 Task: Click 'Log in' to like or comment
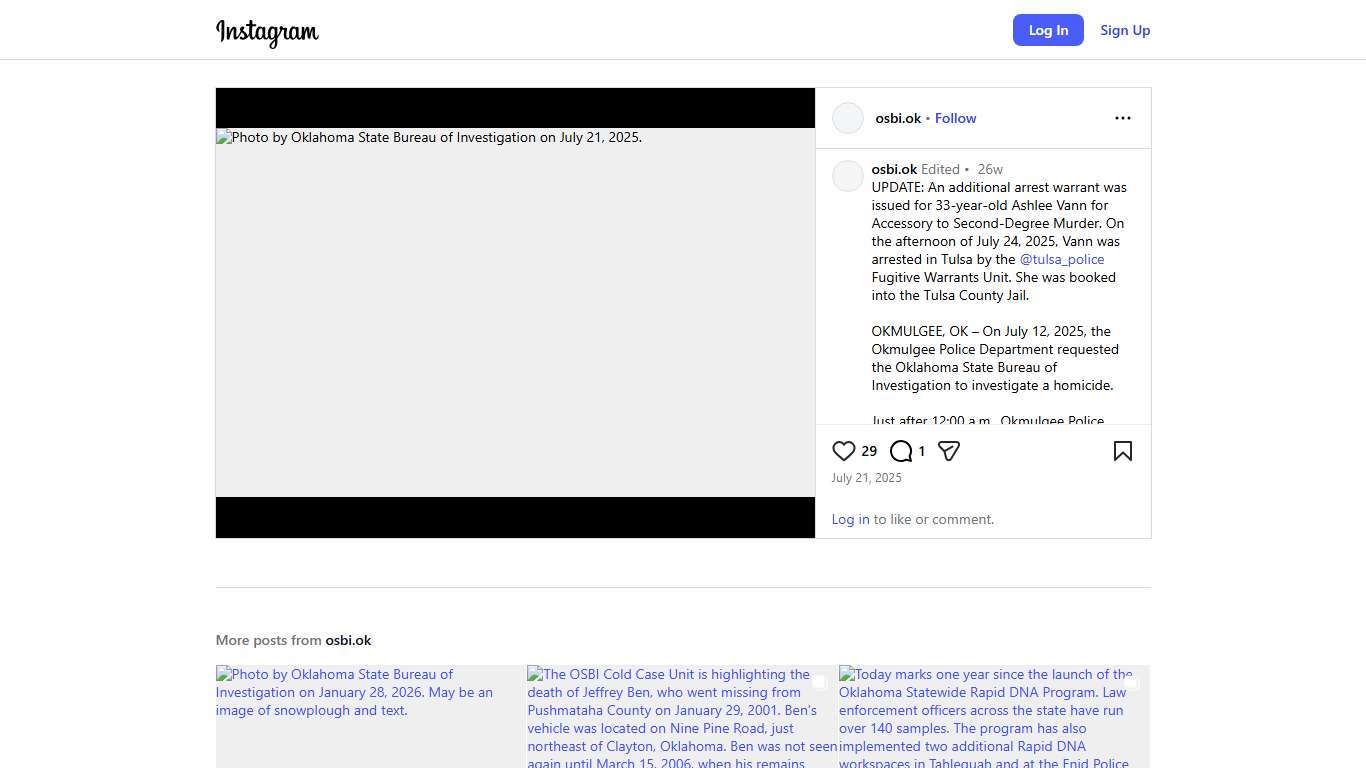tap(850, 519)
